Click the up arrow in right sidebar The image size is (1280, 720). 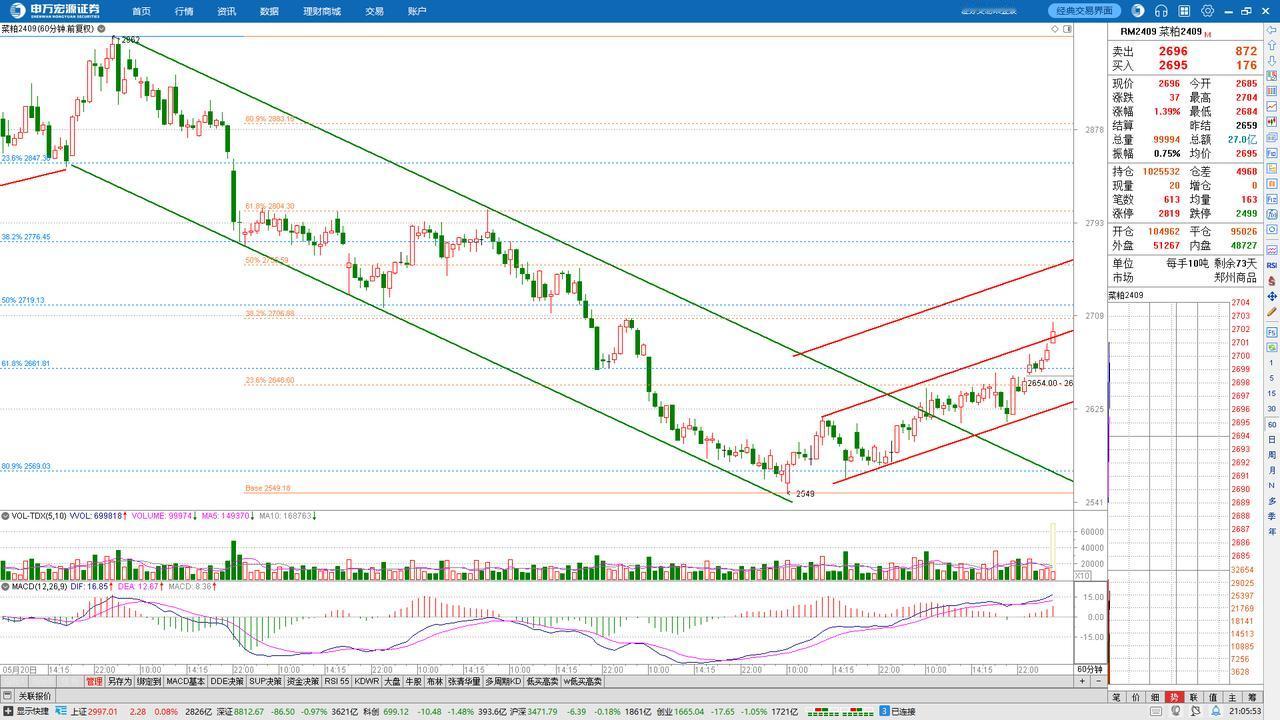click(x=1271, y=44)
